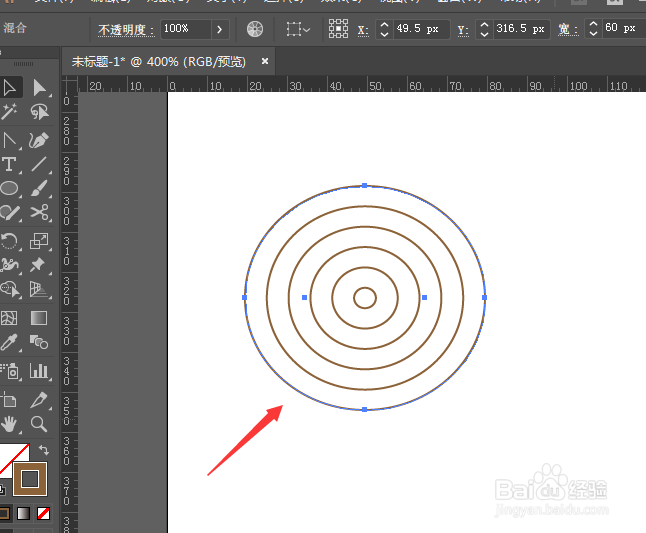Select the Ellipse tool
646x533 pixels.
coord(9,189)
